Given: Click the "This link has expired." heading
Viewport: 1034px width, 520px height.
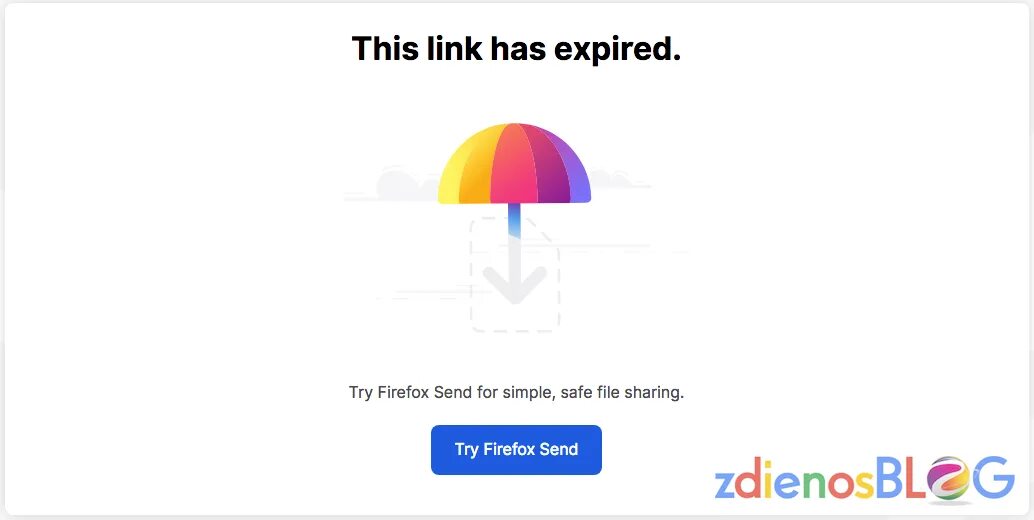Looking at the screenshot, I should (x=516, y=48).
